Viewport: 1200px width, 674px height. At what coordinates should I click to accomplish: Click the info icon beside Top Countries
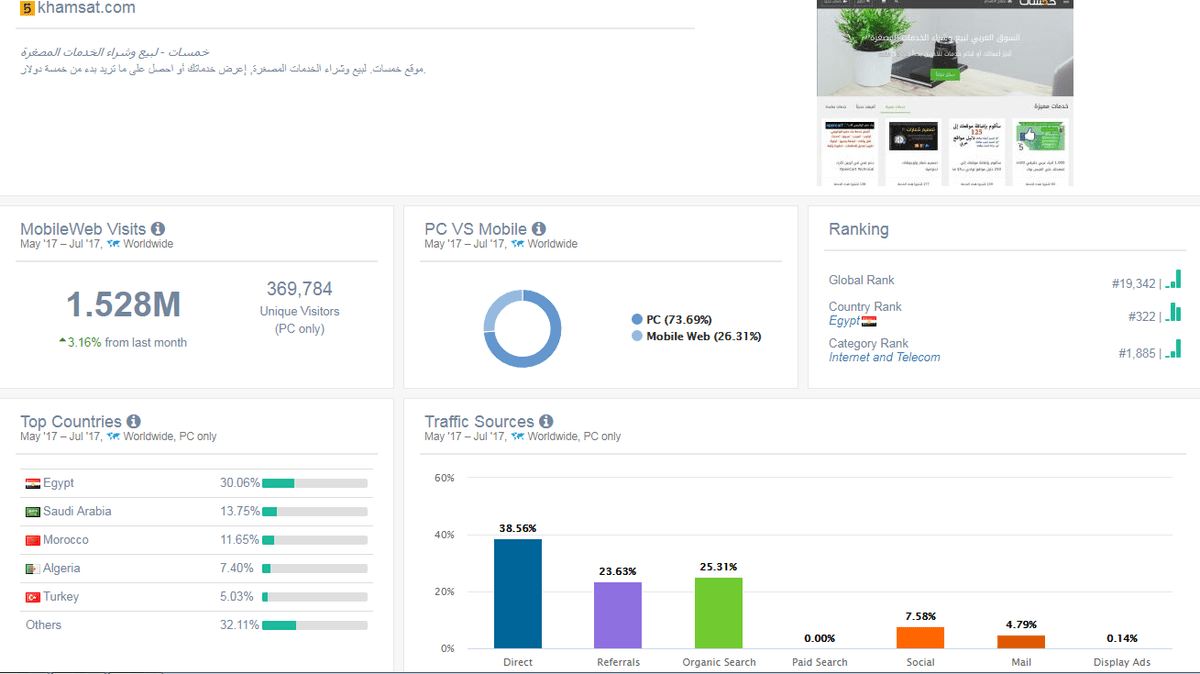pos(134,422)
